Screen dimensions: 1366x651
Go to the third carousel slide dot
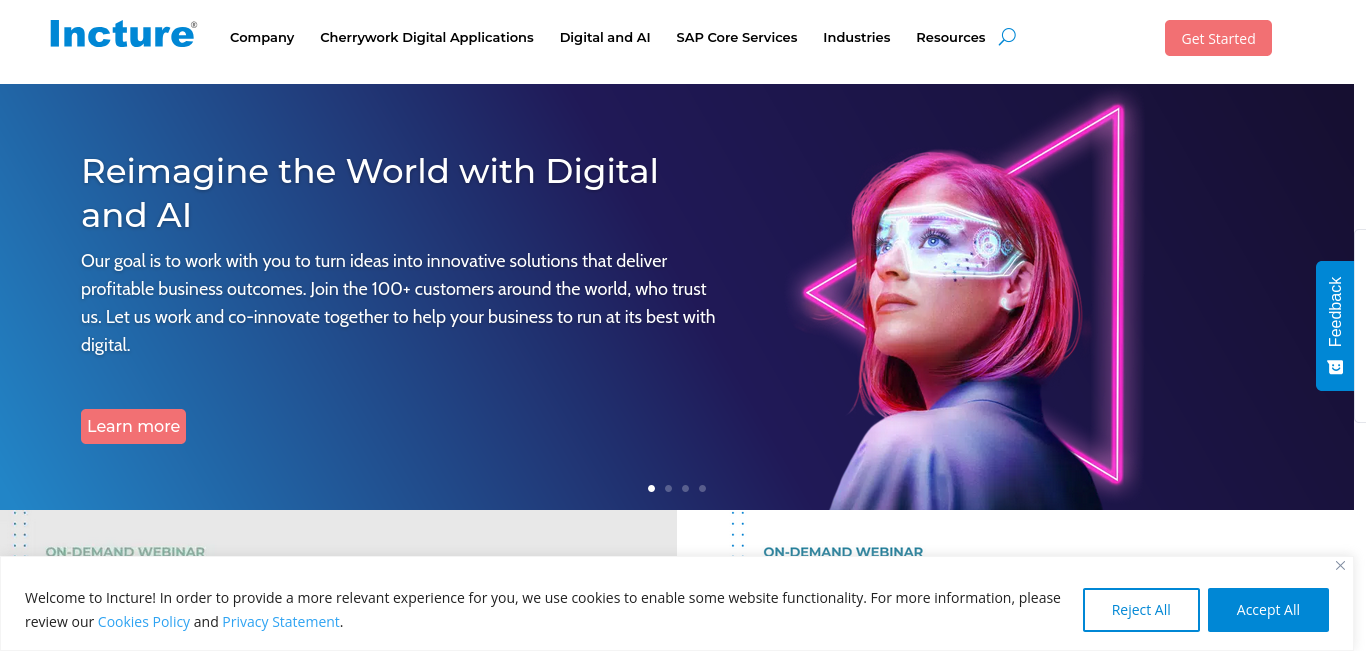pos(686,488)
